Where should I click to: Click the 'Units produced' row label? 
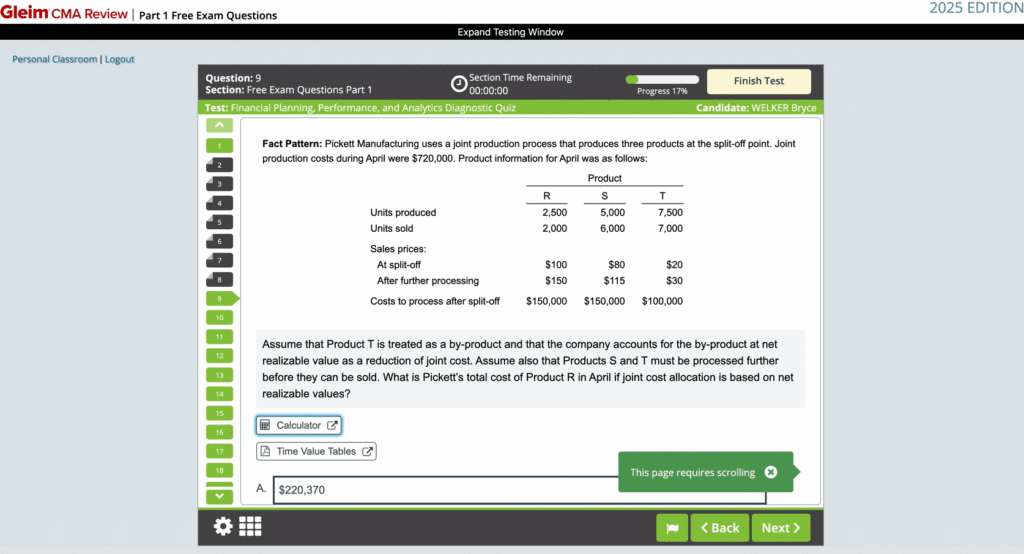point(403,212)
